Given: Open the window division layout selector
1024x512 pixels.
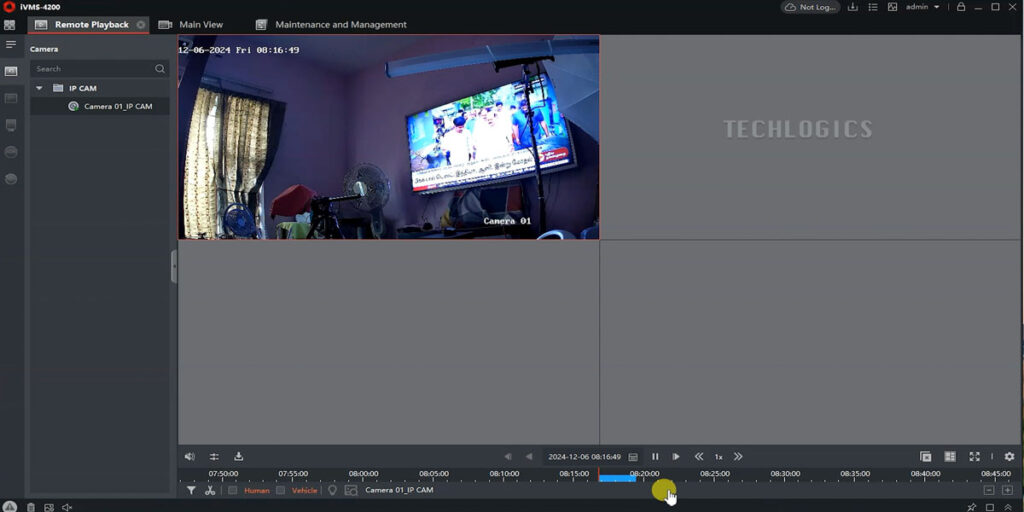Looking at the screenshot, I should coord(950,457).
